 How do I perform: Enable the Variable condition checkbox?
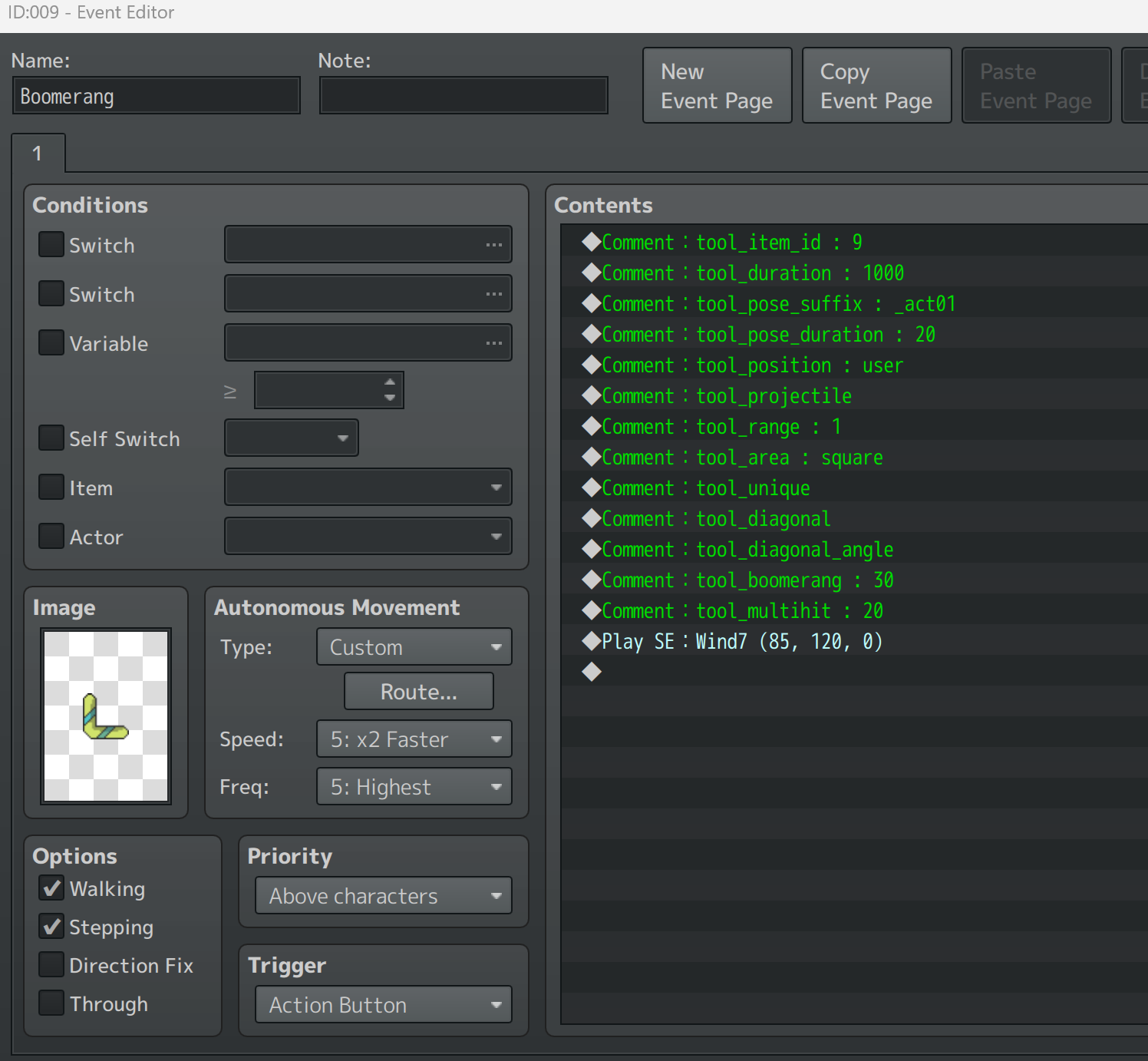coord(51,343)
